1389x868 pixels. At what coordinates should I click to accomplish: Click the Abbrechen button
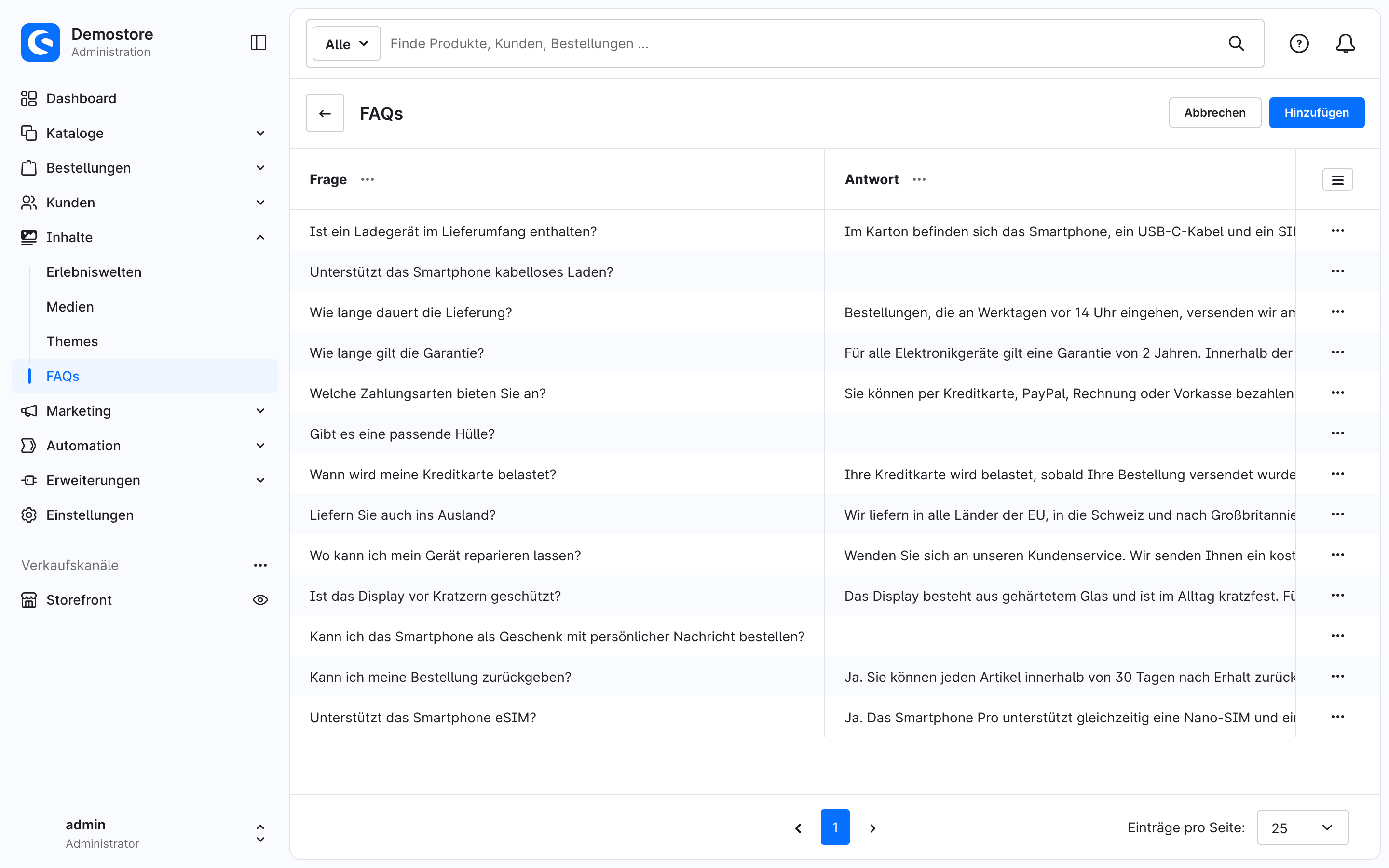[x=1214, y=112]
